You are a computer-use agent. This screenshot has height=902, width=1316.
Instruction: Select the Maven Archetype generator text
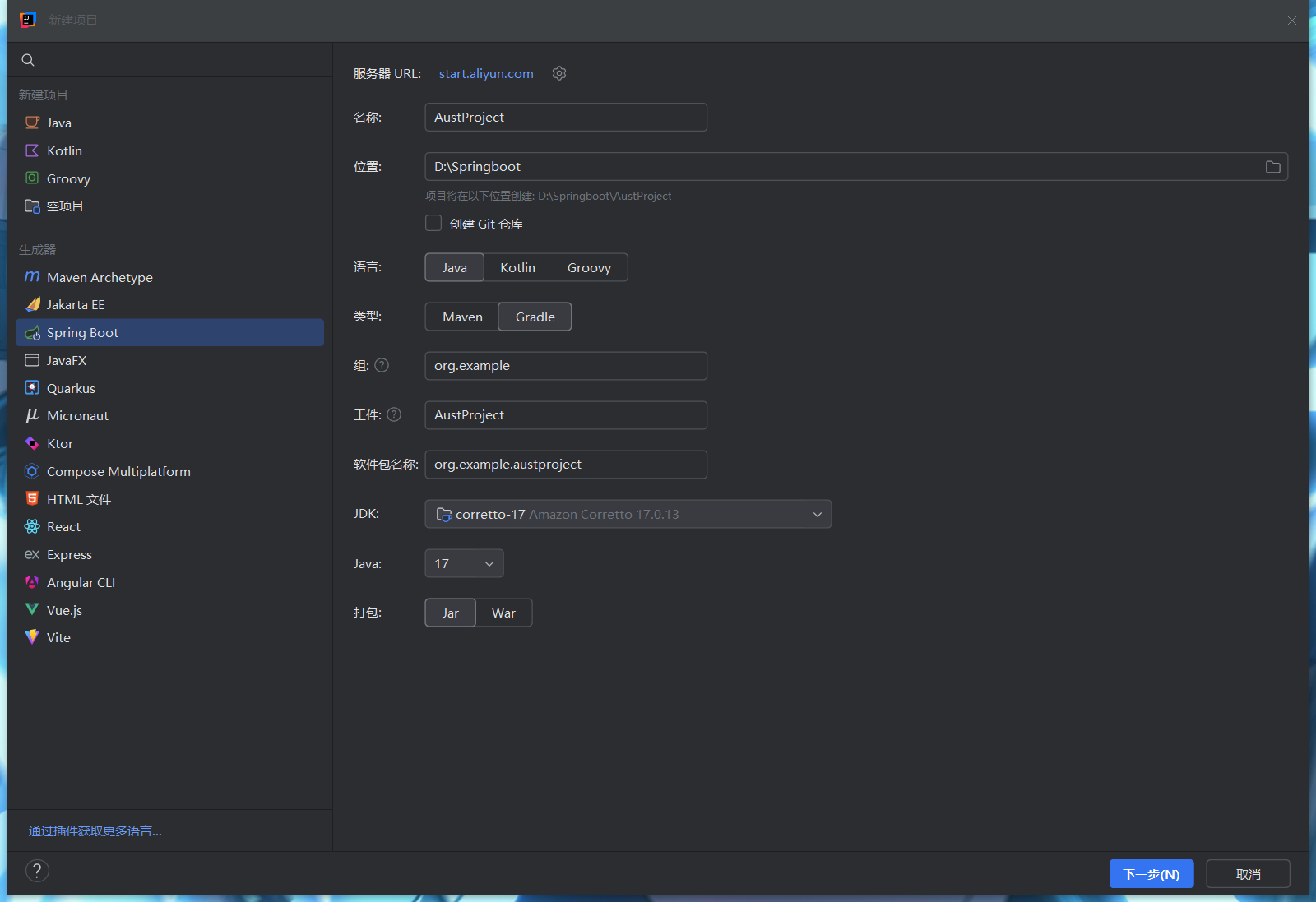click(100, 277)
